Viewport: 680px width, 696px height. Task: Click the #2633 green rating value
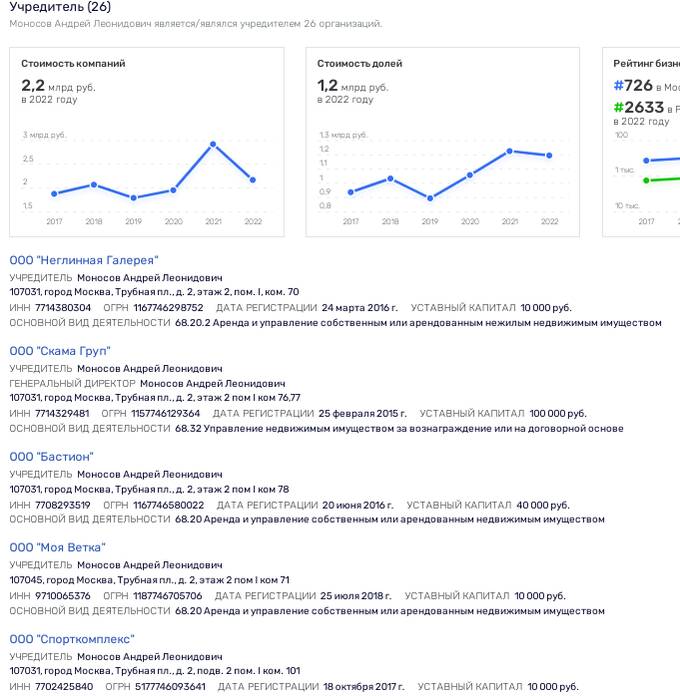[639, 107]
